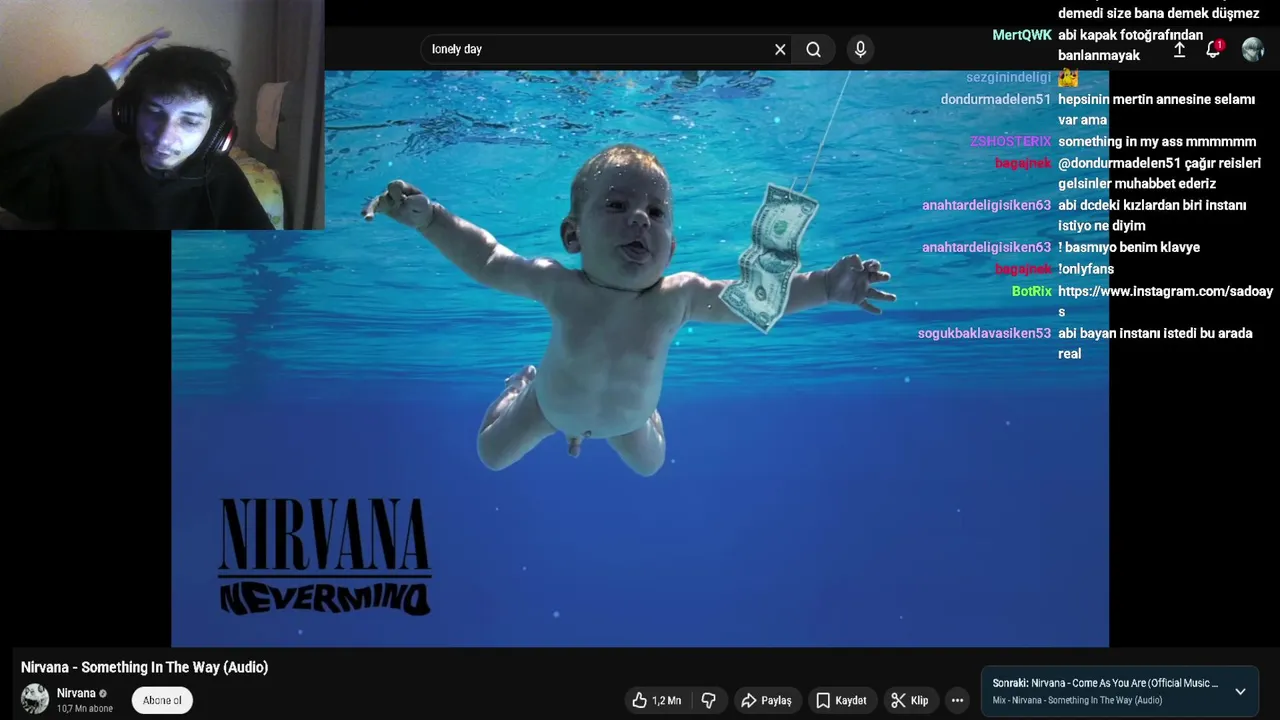Viewport: 1280px width, 720px height.
Task: Click the dondurmadelen51 username in chat
Action: 996,99
